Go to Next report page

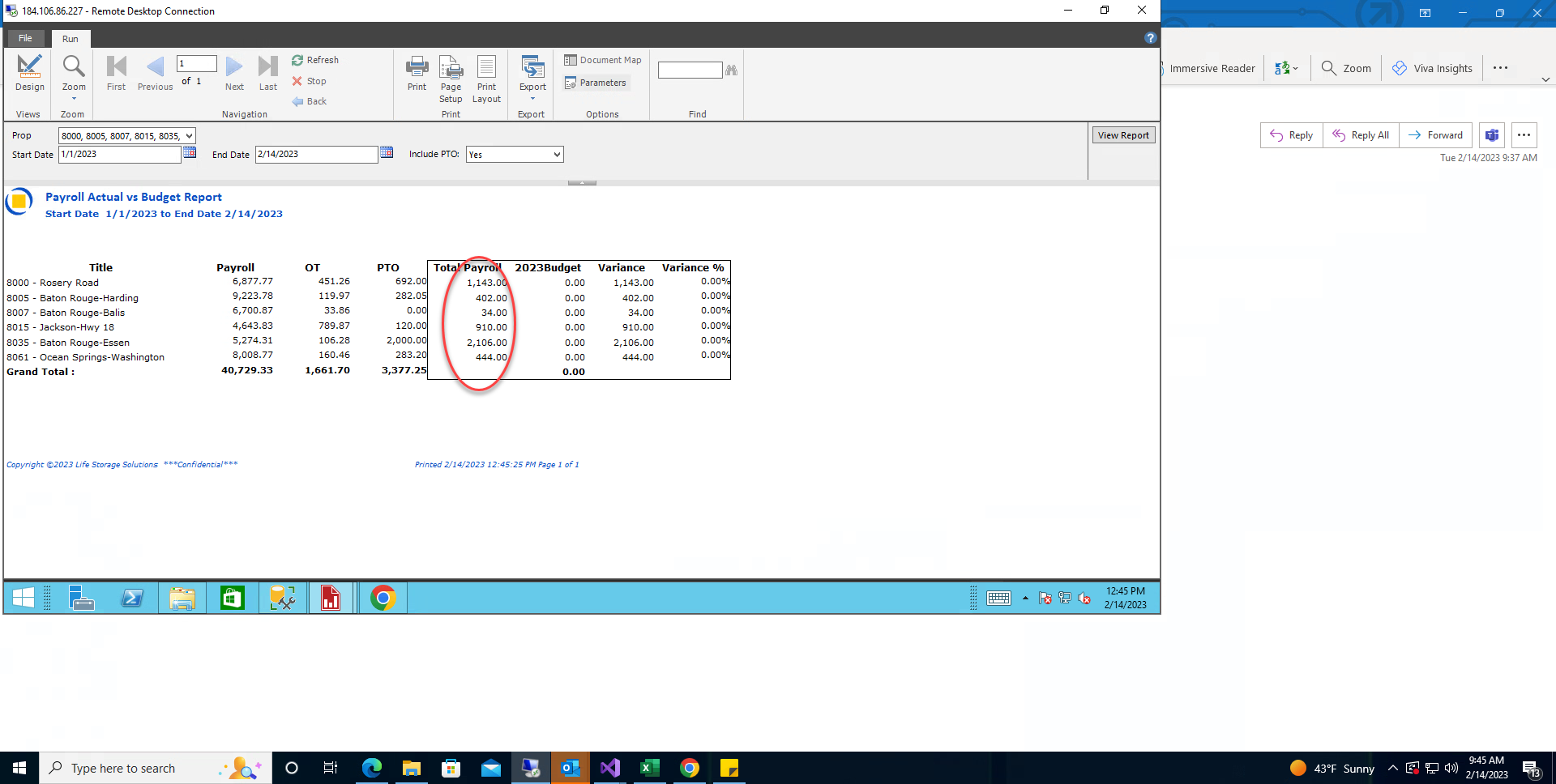click(x=234, y=74)
